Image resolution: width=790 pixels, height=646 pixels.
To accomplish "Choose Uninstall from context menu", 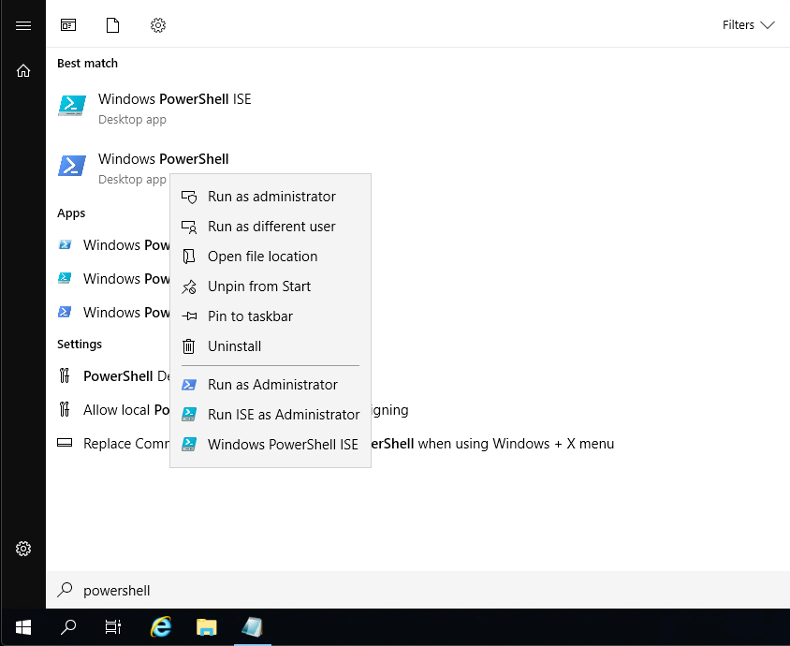I will click(271, 346).
